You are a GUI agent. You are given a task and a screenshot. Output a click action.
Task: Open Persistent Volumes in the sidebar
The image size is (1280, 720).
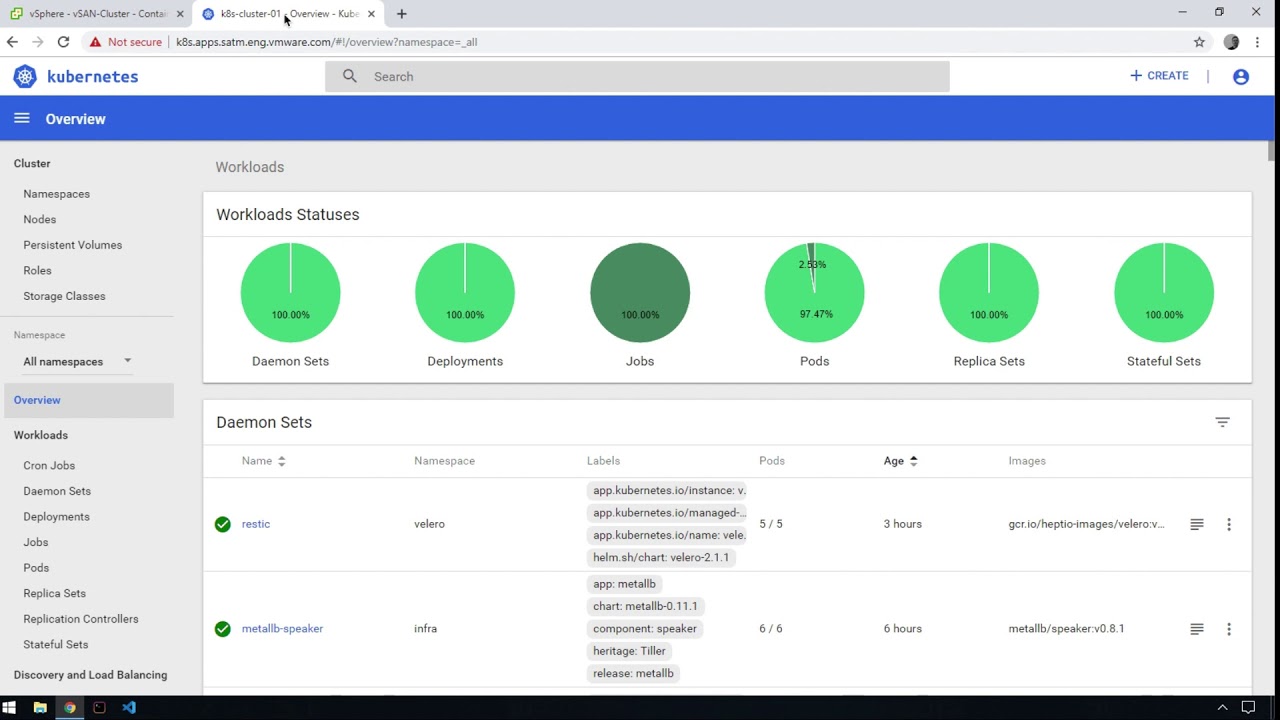(x=72, y=245)
